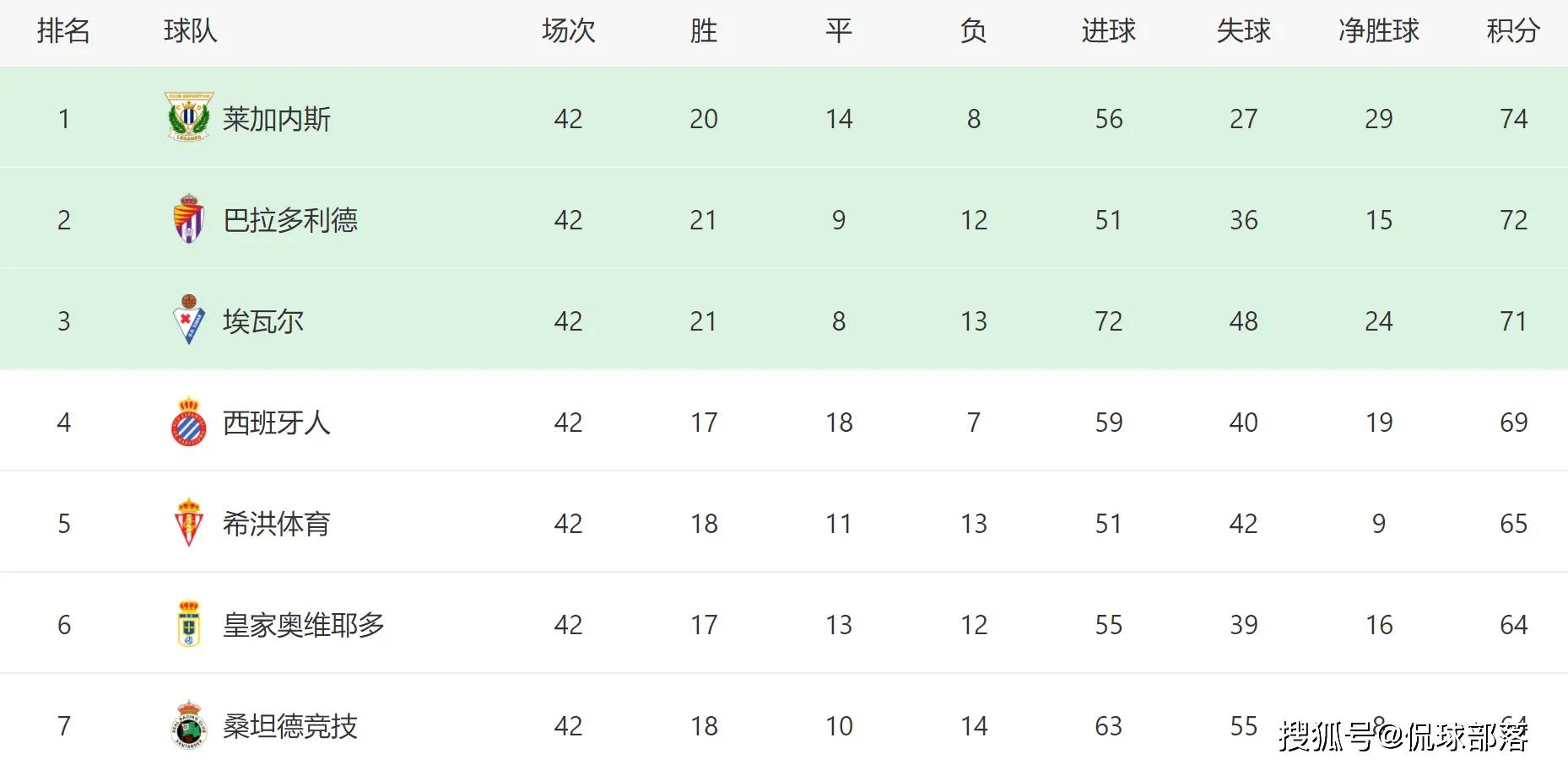1568x770 pixels.
Task: Click the 皇家奥维耶多 team name
Action: [304, 625]
